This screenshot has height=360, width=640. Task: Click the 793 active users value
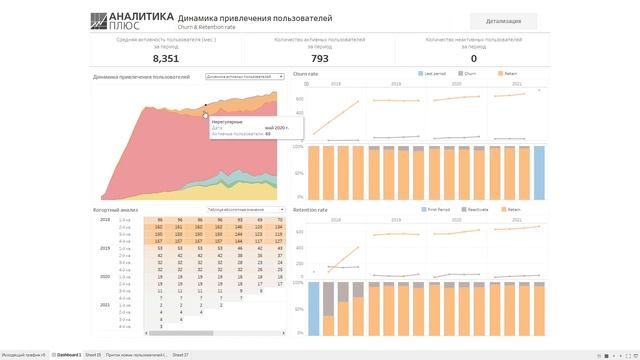320,59
